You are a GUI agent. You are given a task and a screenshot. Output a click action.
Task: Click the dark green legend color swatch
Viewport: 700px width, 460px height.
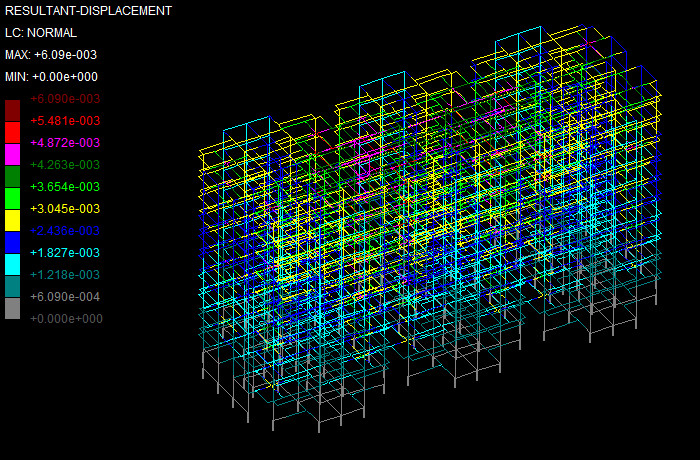pos(12,176)
